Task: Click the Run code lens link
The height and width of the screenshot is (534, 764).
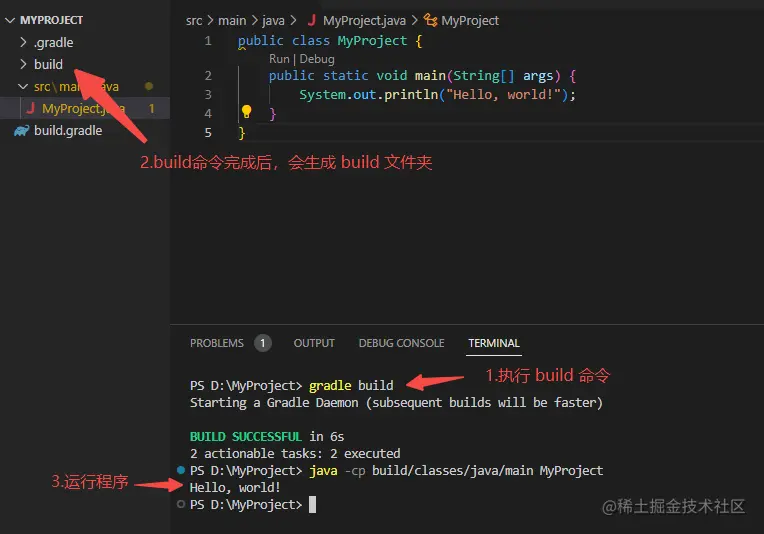Action: (279, 59)
